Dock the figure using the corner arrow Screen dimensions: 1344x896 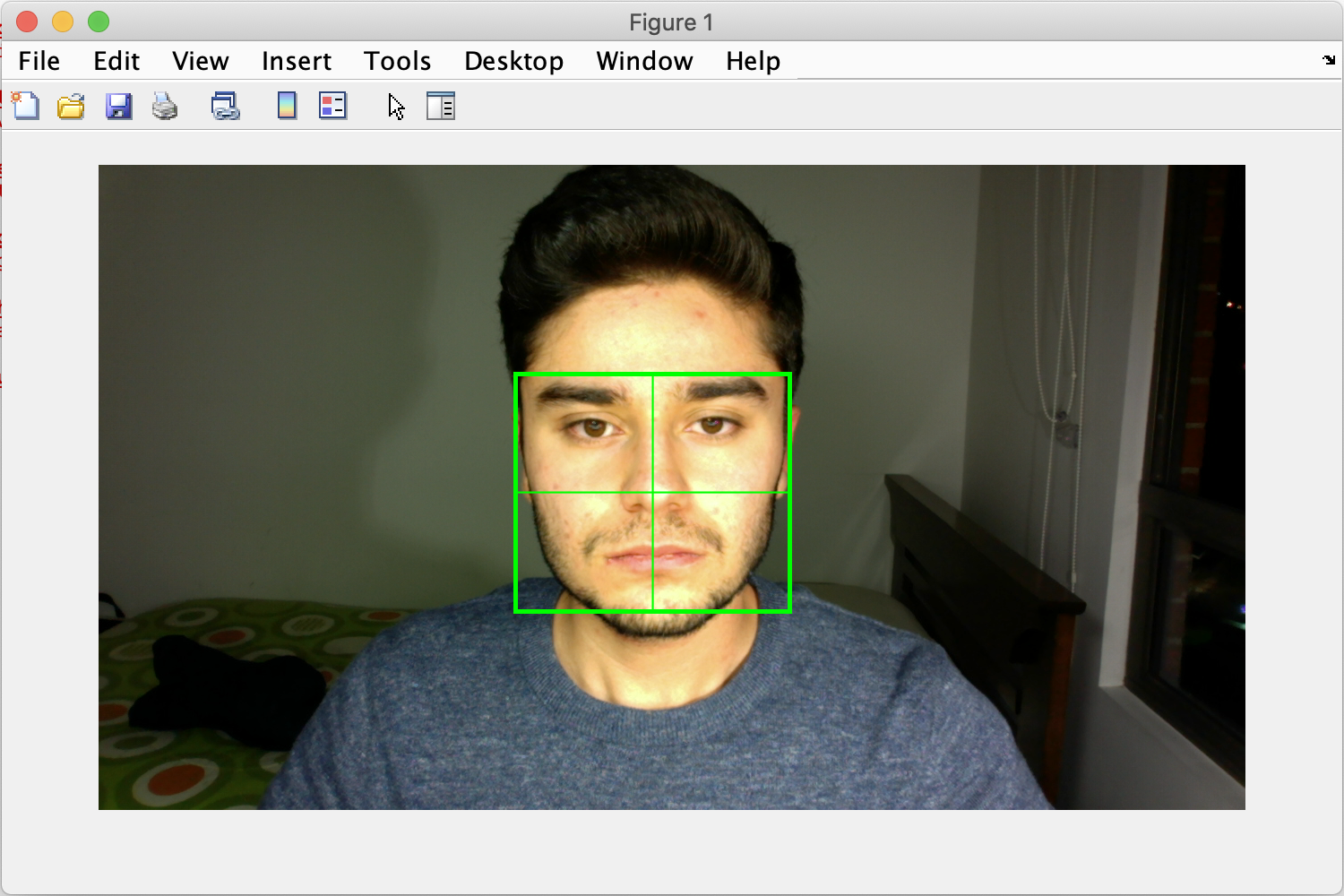[x=1329, y=61]
